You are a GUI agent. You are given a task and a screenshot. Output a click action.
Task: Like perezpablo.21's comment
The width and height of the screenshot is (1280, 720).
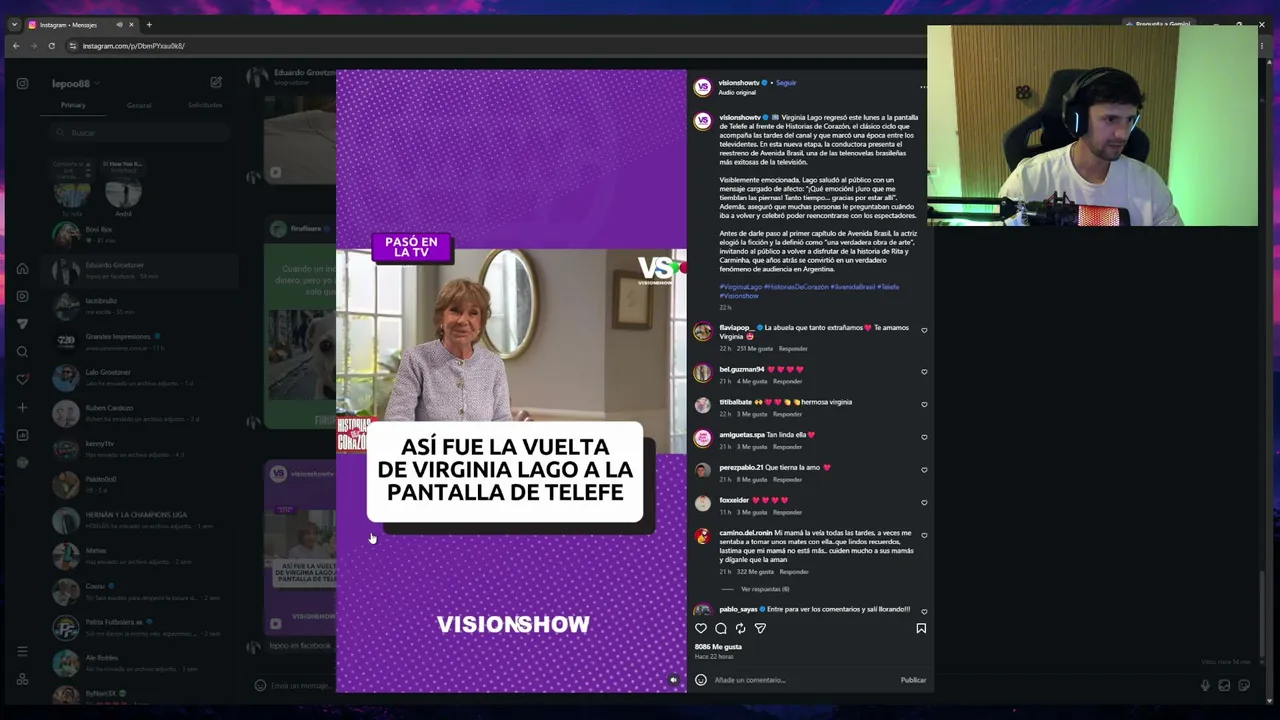tap(924, 469)
